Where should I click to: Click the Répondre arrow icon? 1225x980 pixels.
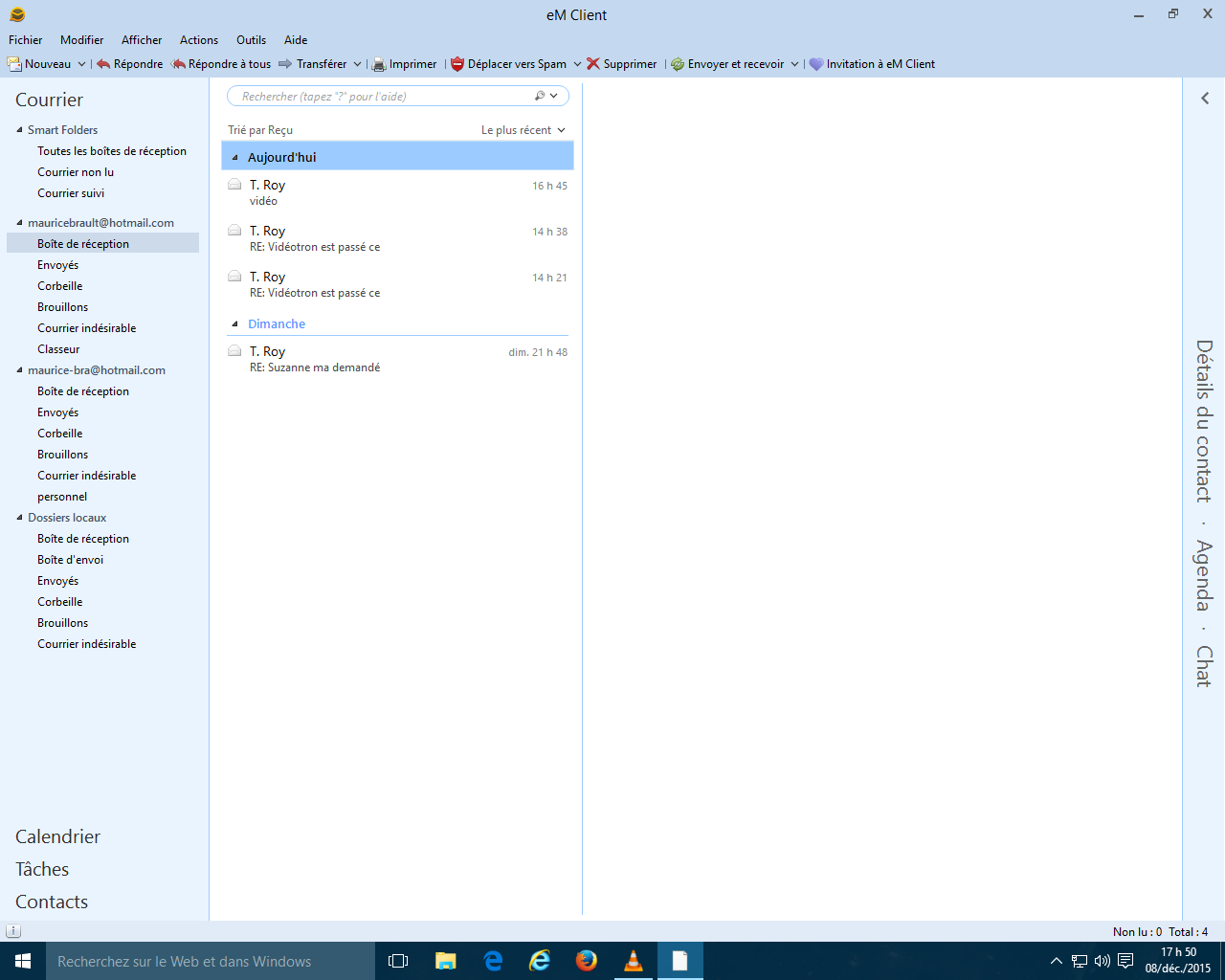tap(103, 64)
